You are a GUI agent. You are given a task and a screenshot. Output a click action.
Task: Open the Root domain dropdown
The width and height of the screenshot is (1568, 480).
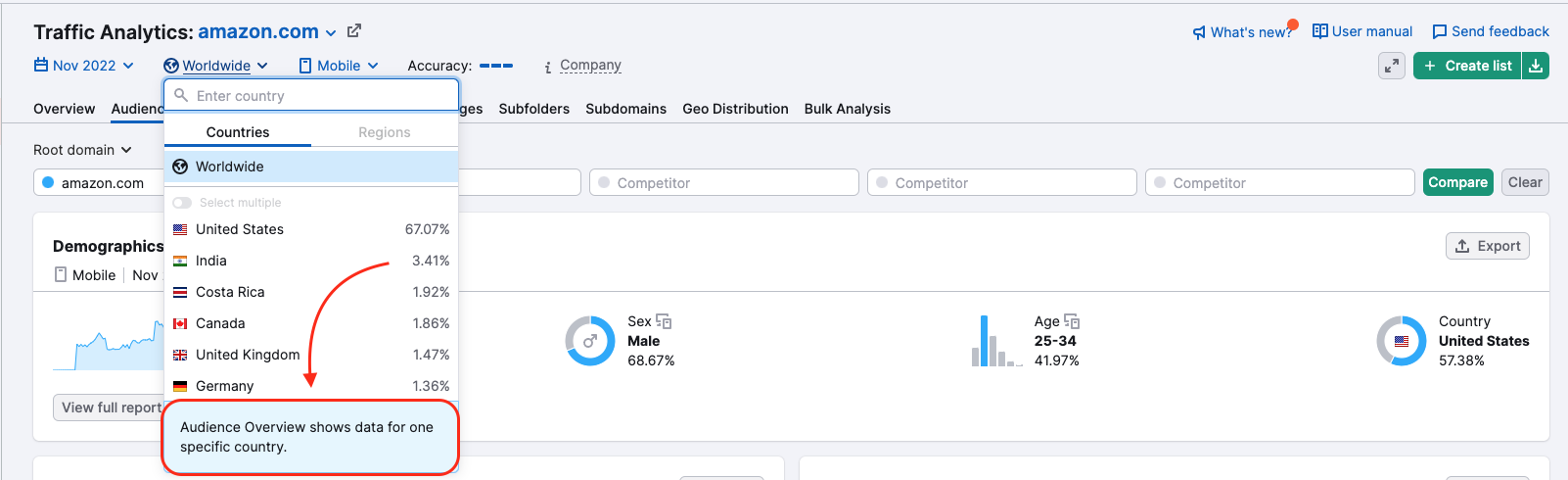(x=82, y=150)
